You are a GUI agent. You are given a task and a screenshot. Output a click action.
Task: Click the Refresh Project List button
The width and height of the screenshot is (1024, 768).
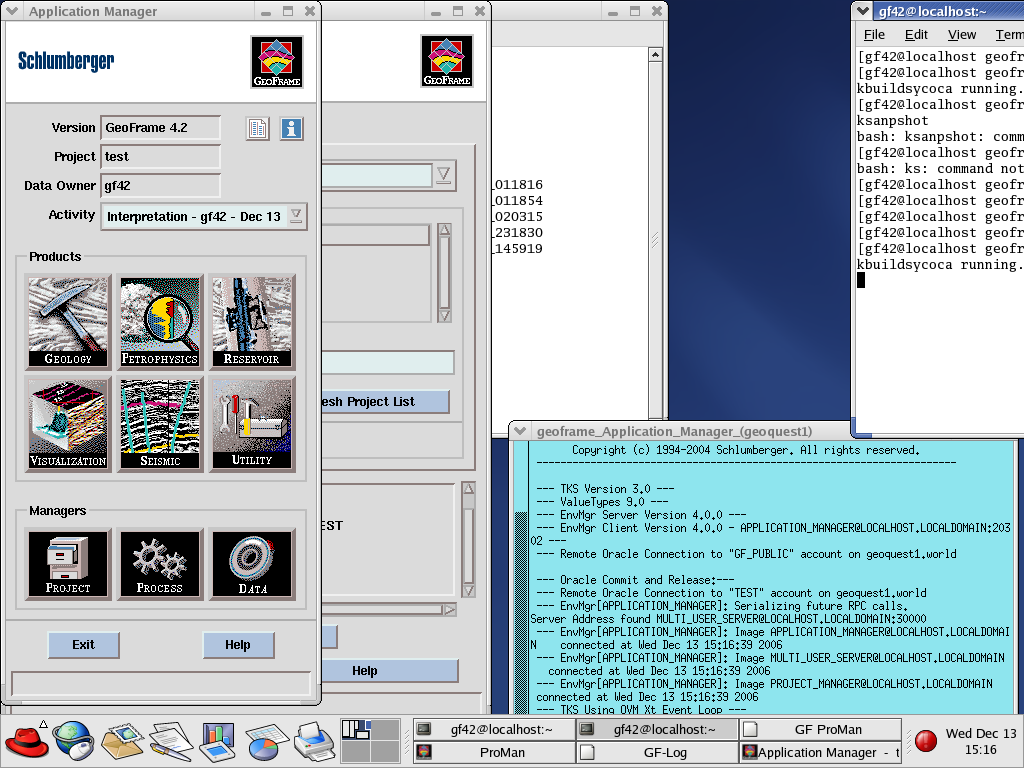coord(385,402)
